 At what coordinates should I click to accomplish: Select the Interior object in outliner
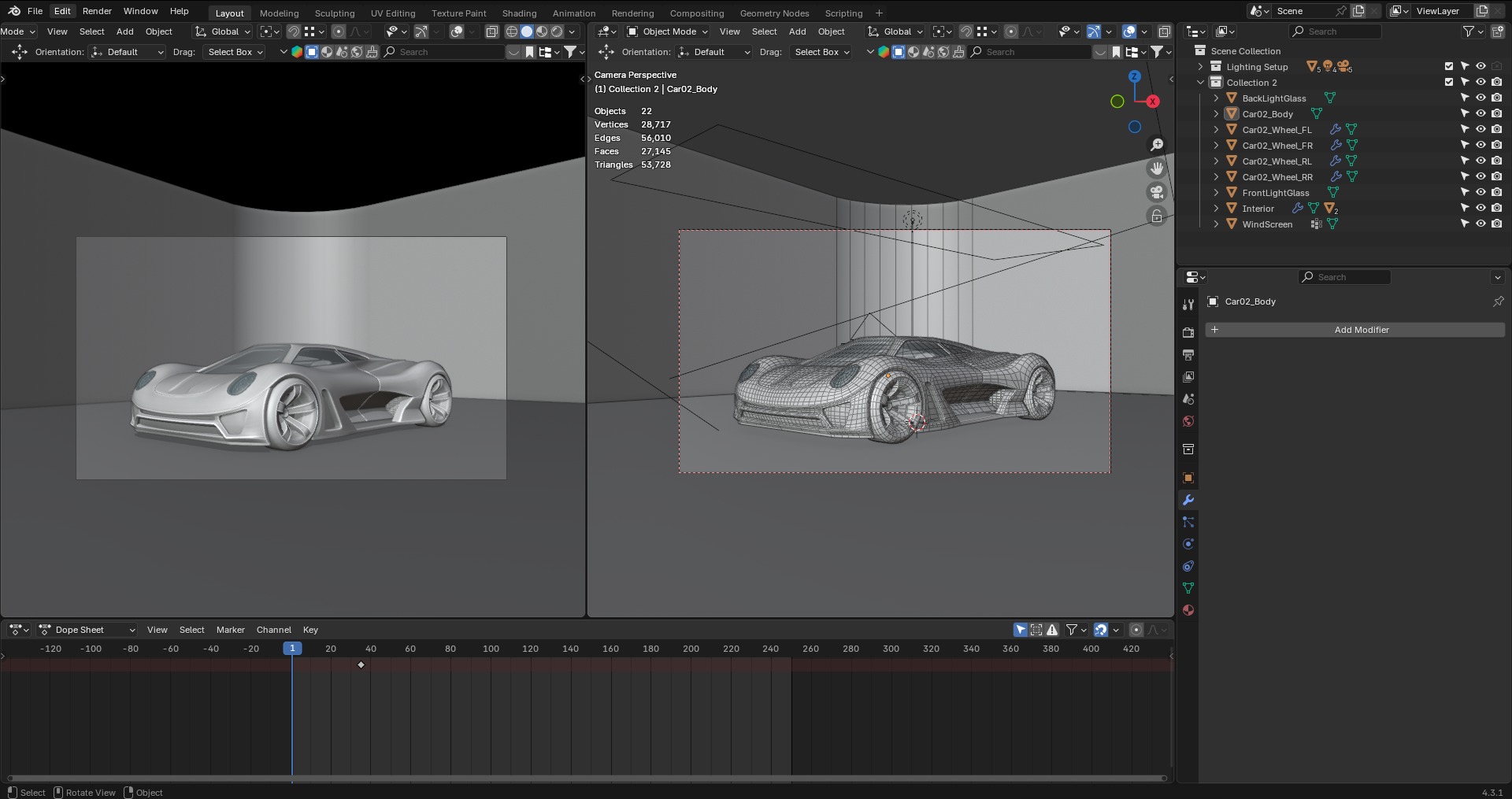1258,208
